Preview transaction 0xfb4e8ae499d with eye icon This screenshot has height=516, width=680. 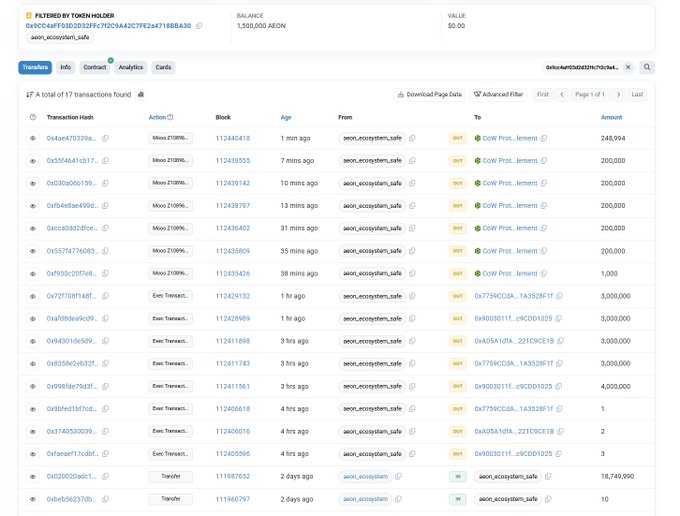tap(33, 206)
